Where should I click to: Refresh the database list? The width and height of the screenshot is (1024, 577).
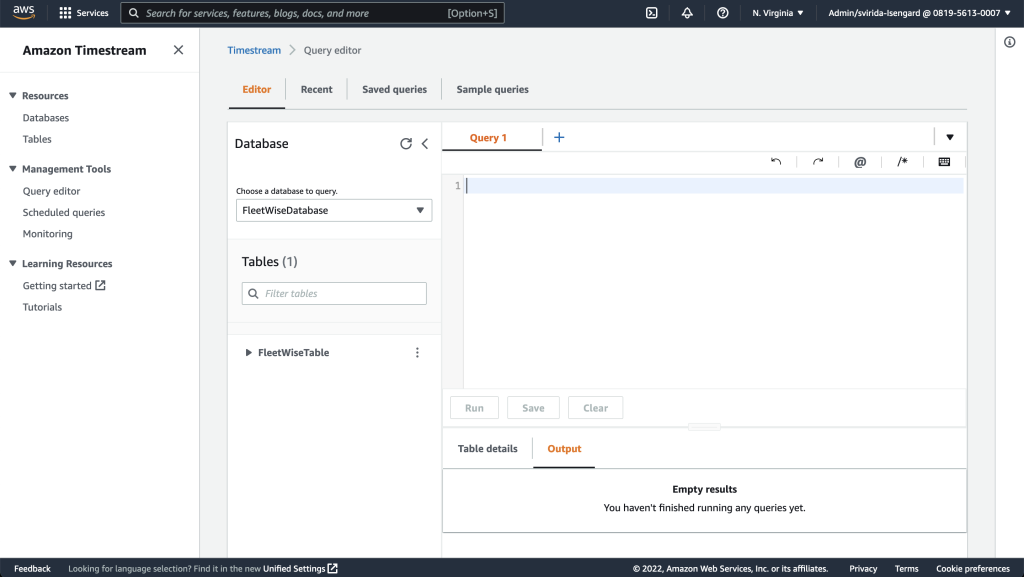click(x=406, y=143)
